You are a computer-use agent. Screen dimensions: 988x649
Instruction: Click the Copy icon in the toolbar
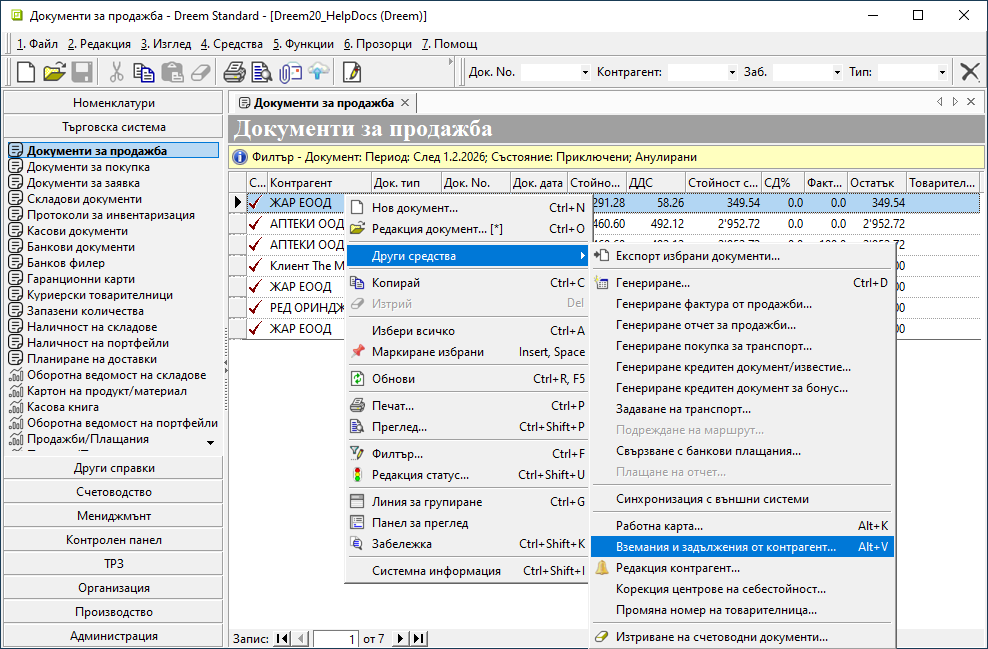tap(144, 72)
